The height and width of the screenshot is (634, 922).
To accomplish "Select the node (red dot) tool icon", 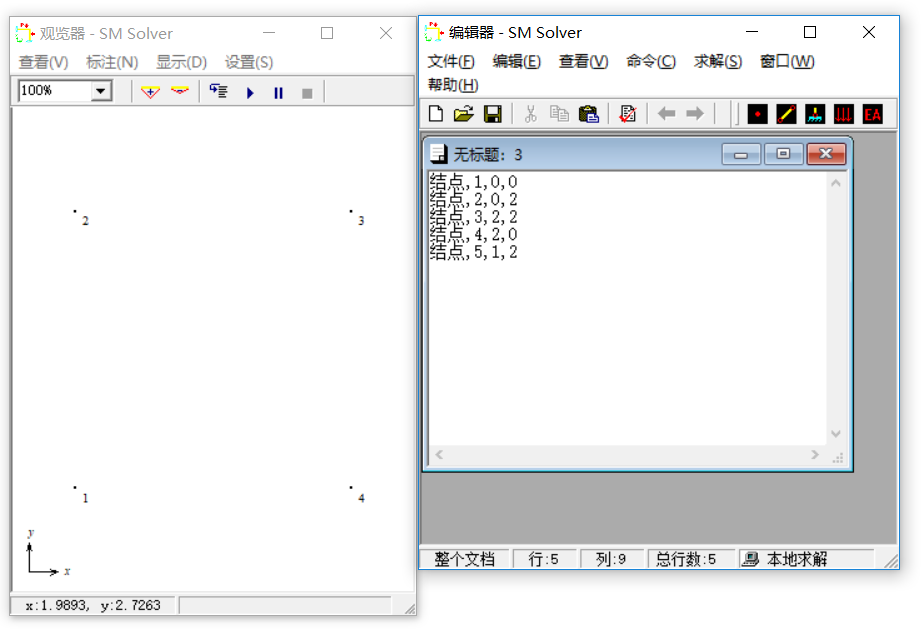I will (757, 114).
